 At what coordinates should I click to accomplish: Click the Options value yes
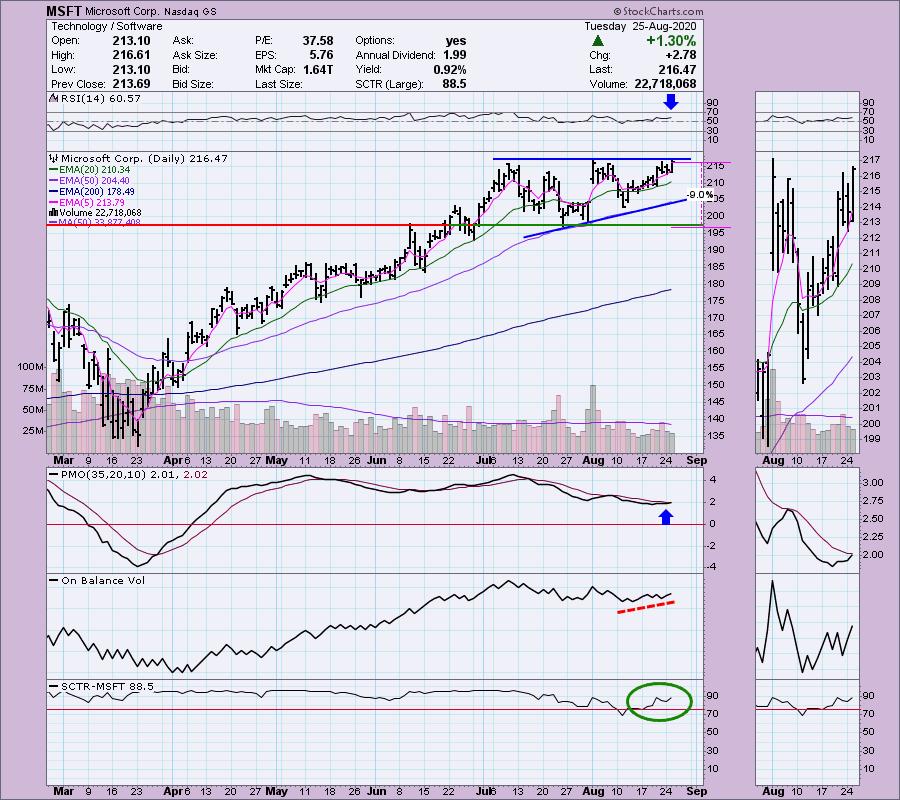coord(456,41)
